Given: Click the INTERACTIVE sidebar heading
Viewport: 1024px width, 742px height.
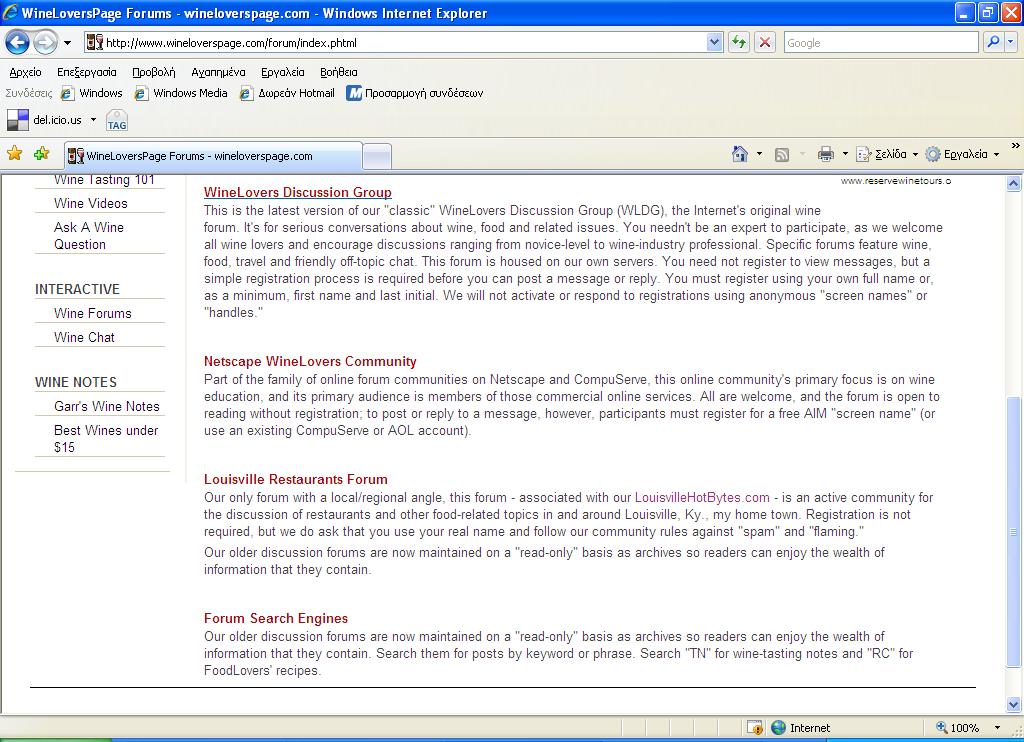Looking at the screenshot, I should tap(77, 289).
